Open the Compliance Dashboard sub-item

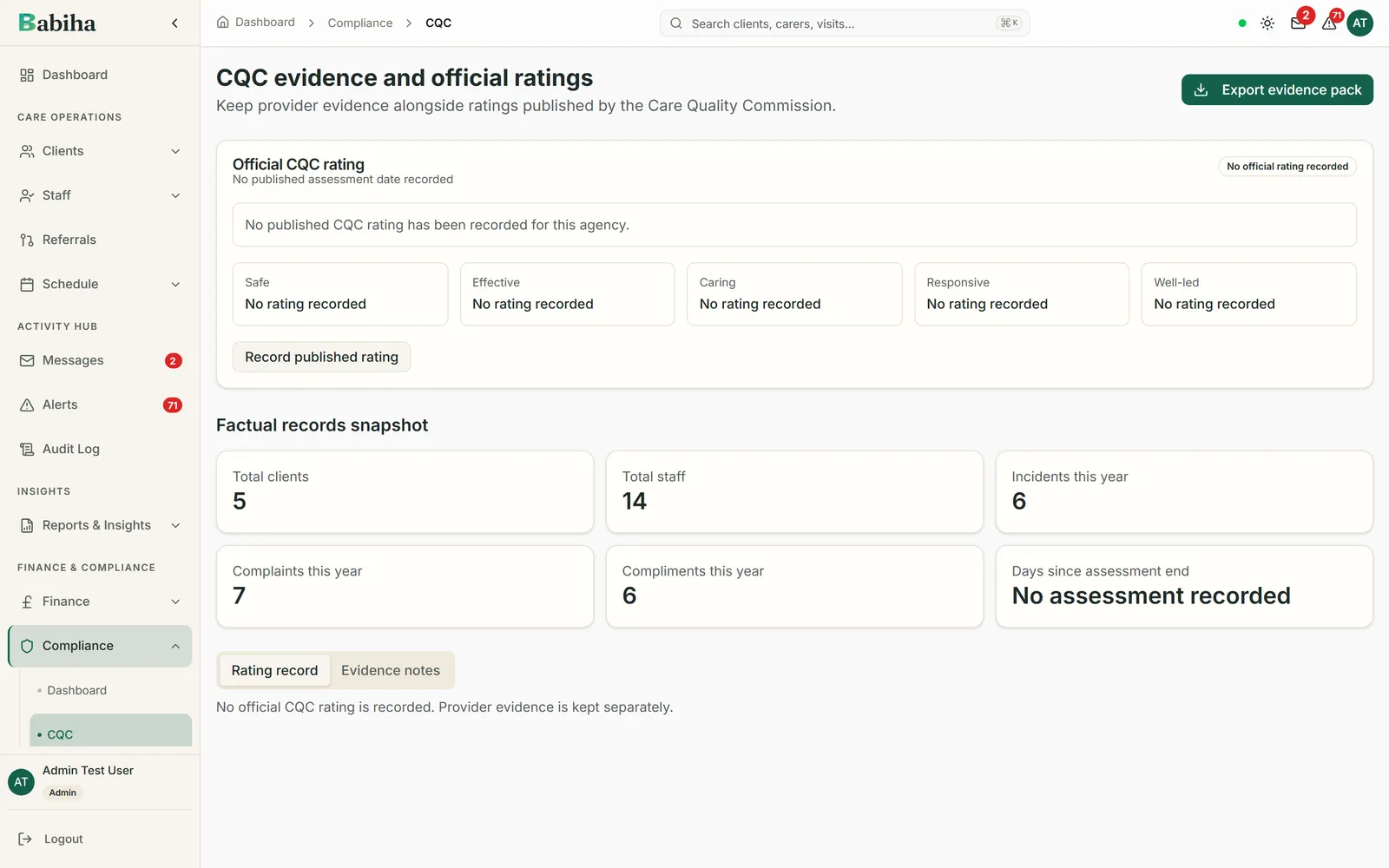(x=110, y=690)
